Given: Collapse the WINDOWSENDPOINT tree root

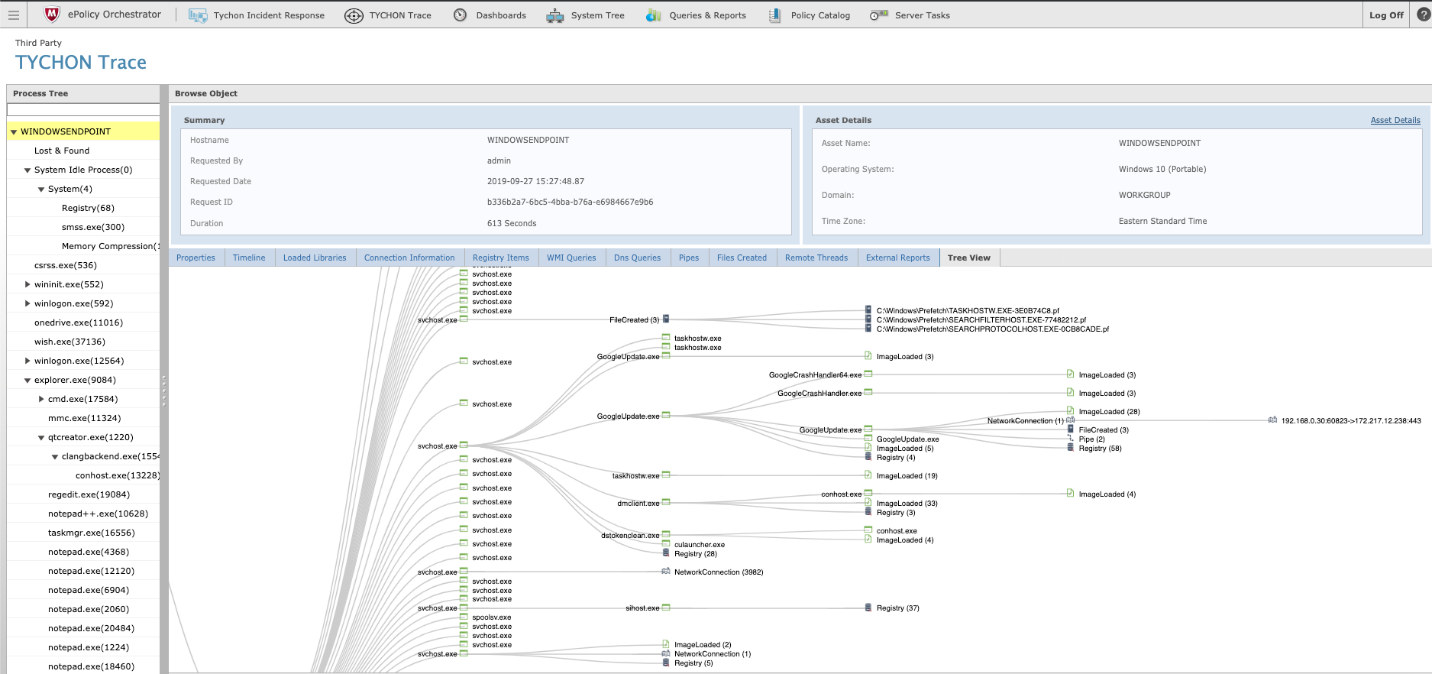Looking at the screenshot, I should [x=13, y=132].
